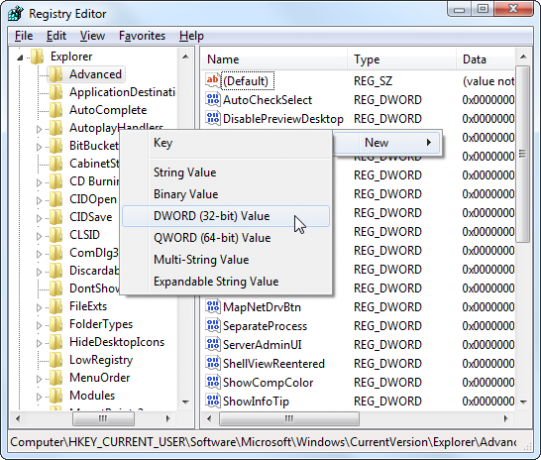Viewport: 541px width, 460px height.
Task: Click the Registry Editor title bar icon
Action: [x=16, y=14]
